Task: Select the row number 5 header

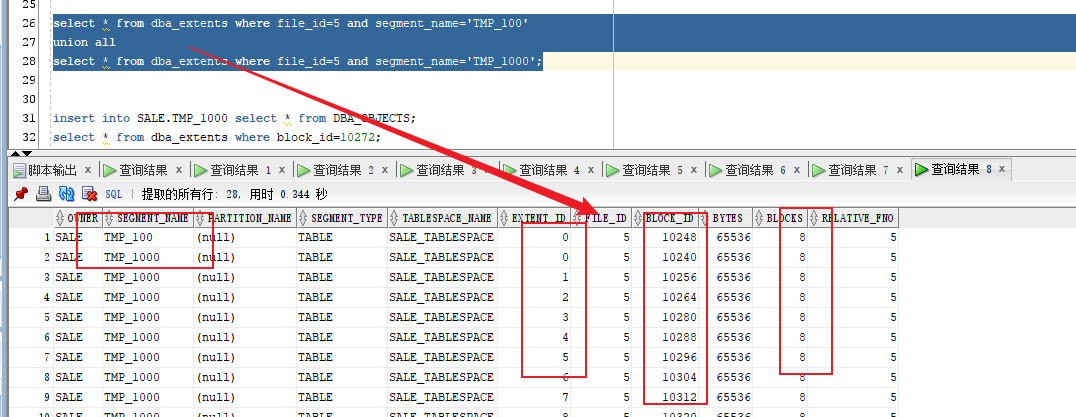Action: 31,317
